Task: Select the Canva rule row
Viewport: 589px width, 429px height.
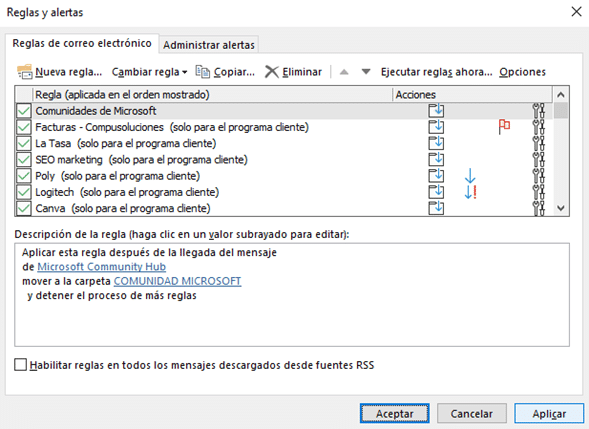Action: pos(284,208)
